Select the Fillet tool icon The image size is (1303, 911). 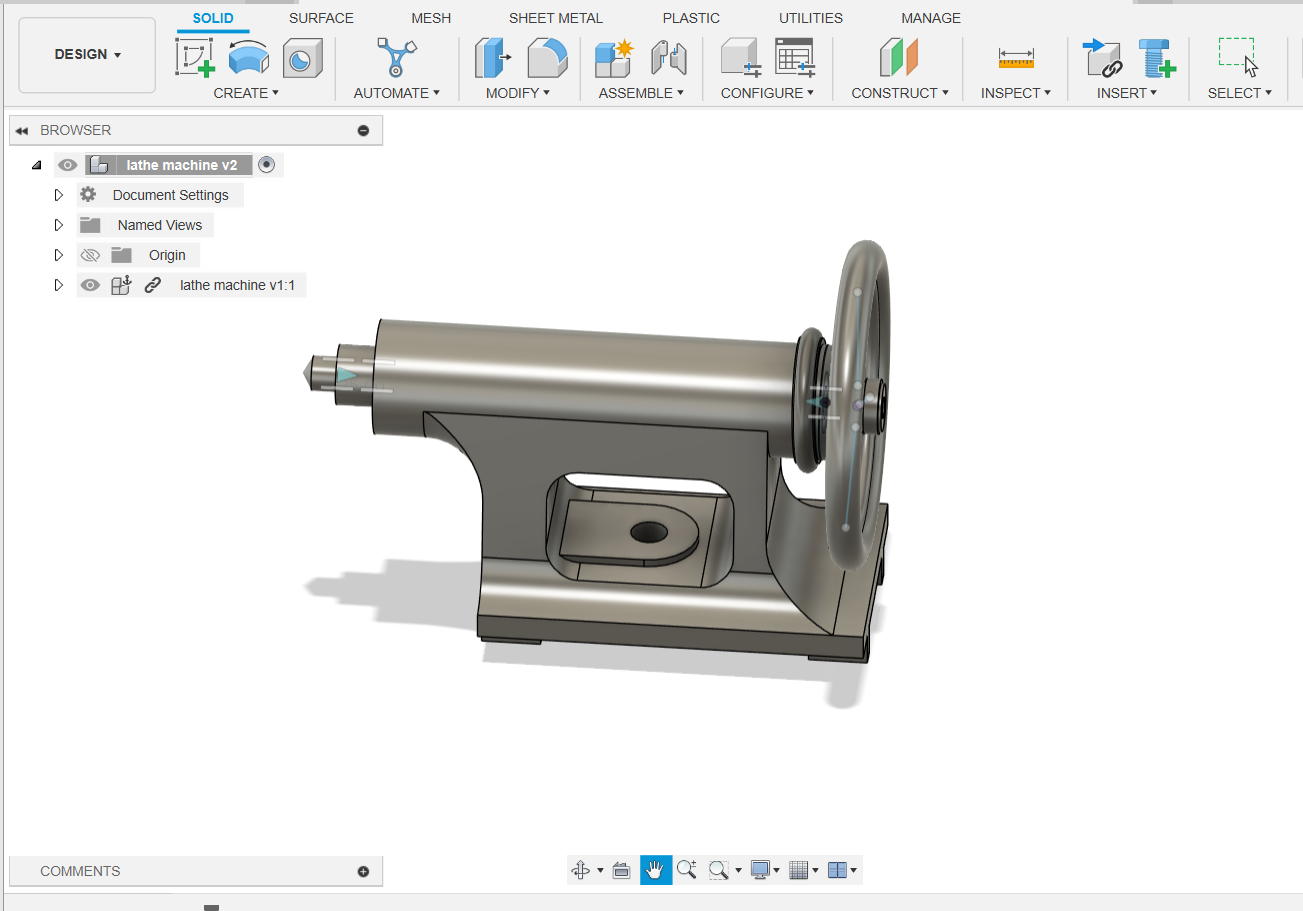coord(547,58)
